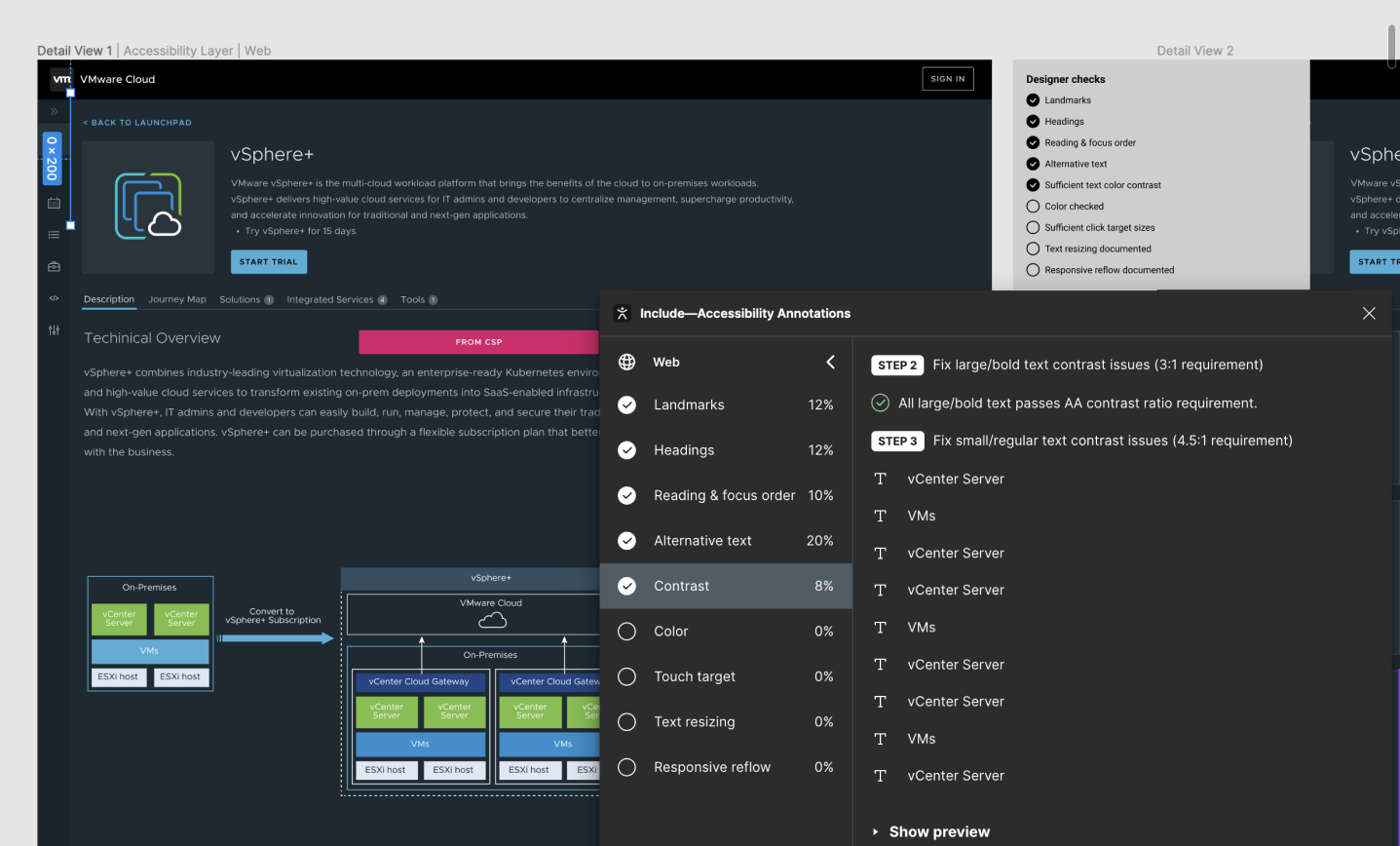Click the globe icon beside Web
The width and height of the screenshot is (1400, 846).
[x=627, y=362]
